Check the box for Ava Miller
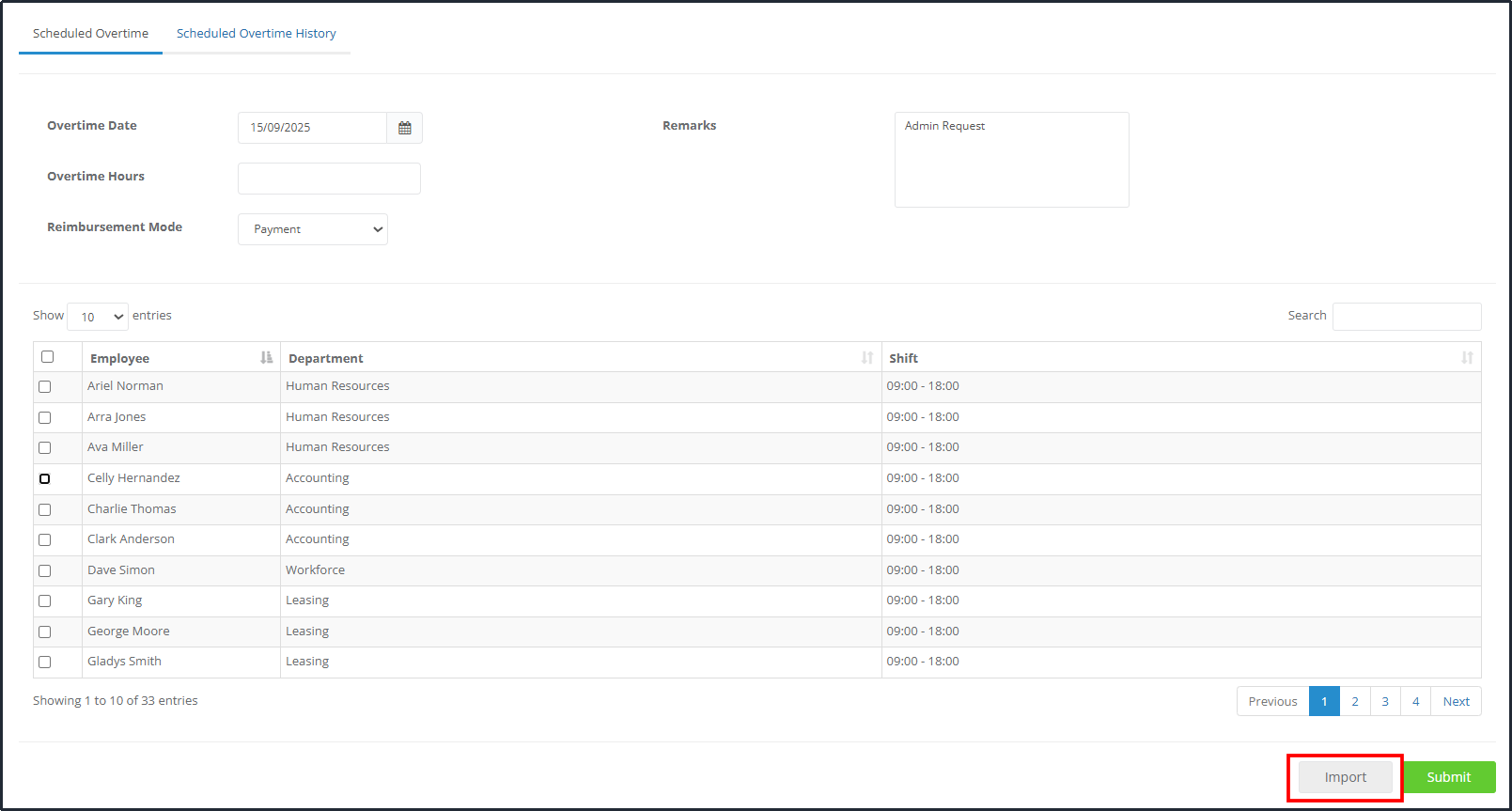The image size is (1512, 811). click(x=44, y=447)
